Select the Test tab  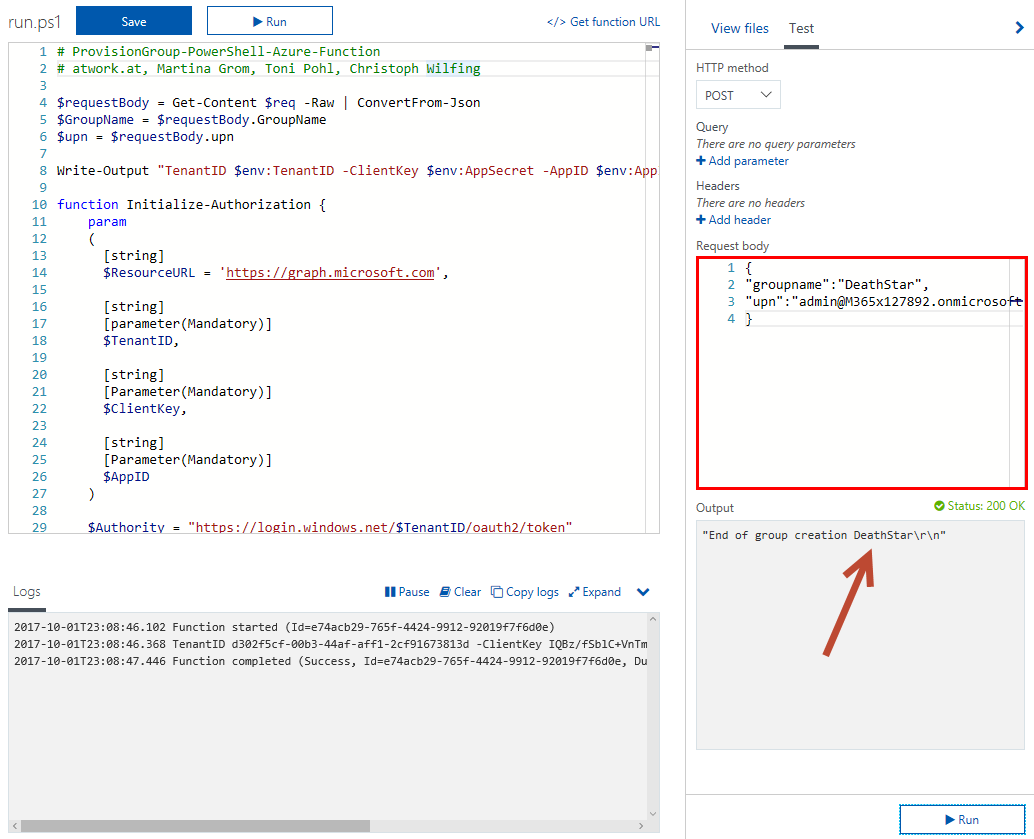(801, 28)
